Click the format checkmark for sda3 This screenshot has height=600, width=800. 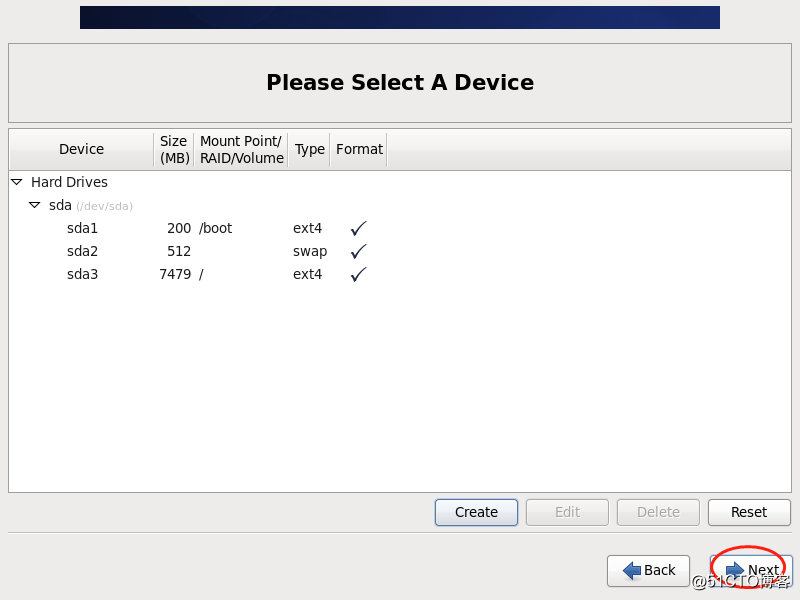[359, 274]
